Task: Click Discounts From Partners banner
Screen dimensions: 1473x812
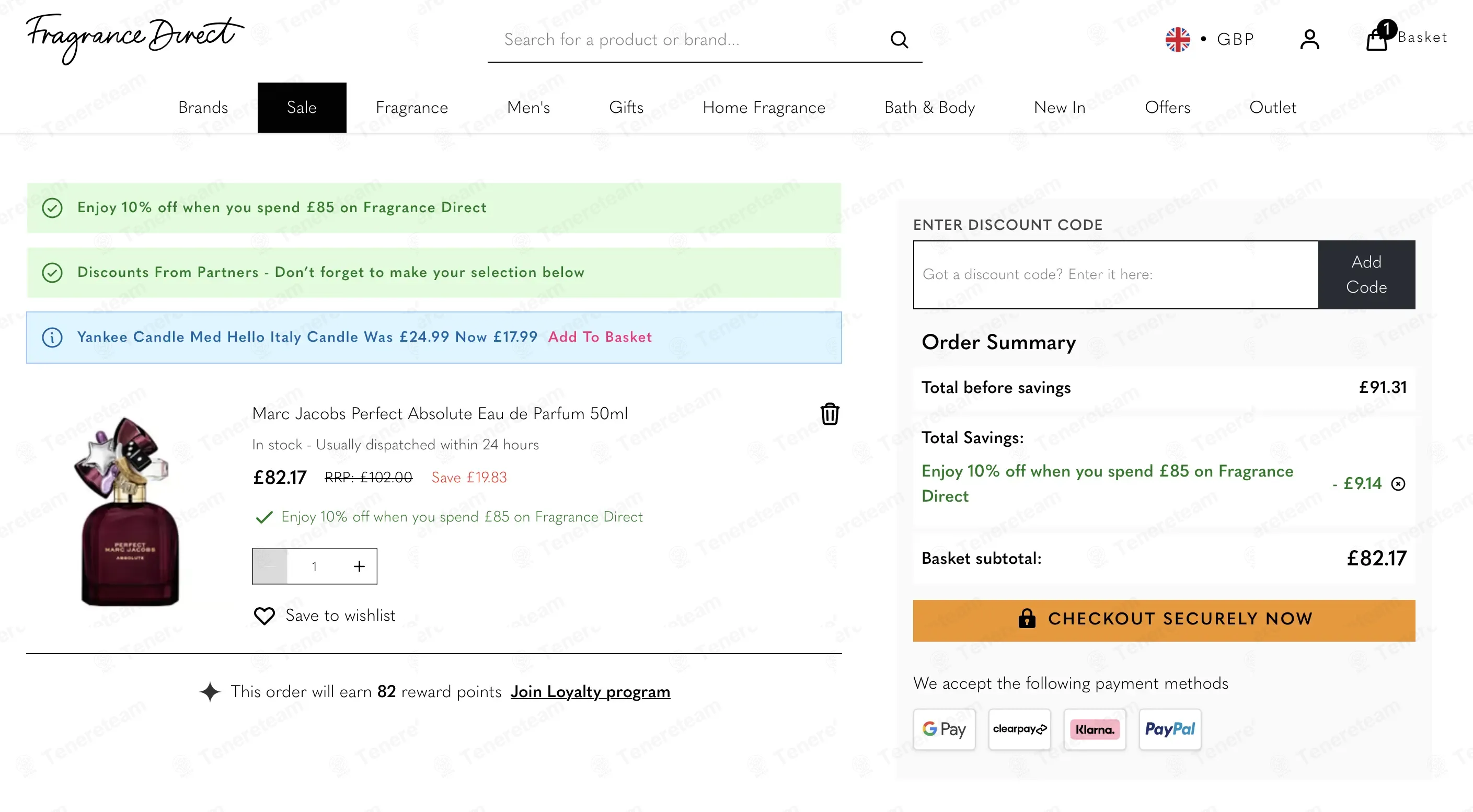Action: click(434, 273)
